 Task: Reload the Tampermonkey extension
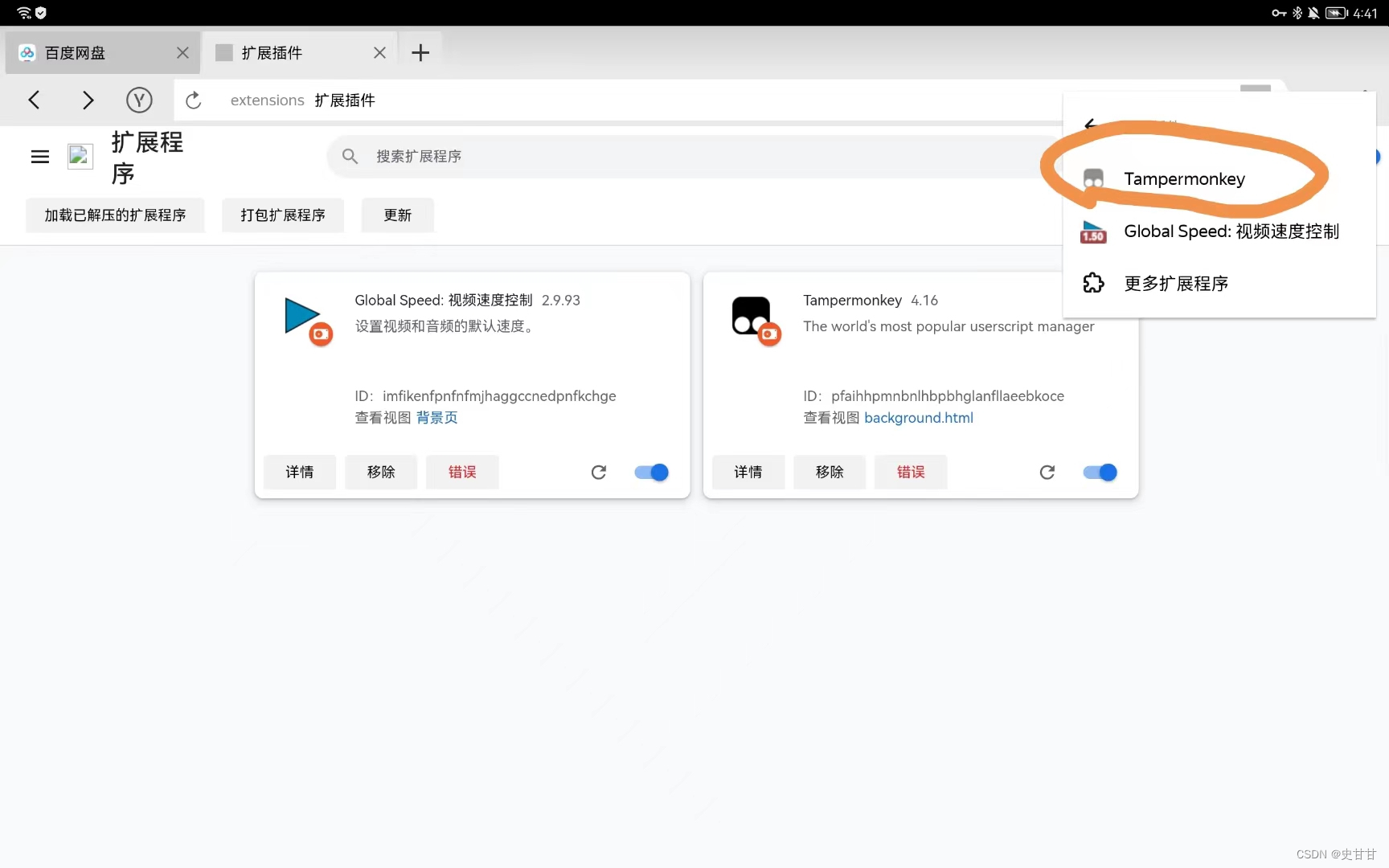[1047, 473]
